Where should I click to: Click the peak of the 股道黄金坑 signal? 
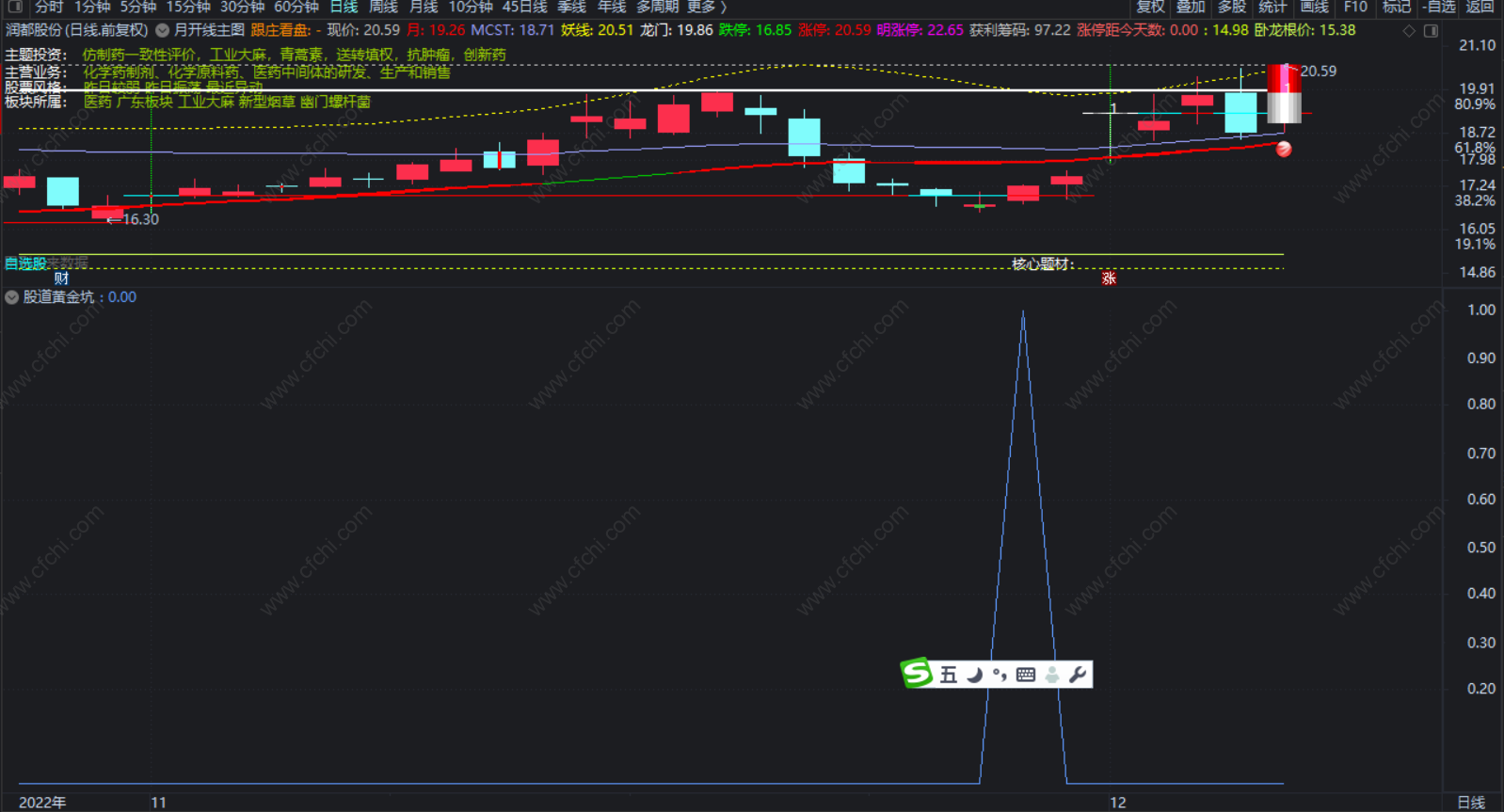[x=1023, y=313]
